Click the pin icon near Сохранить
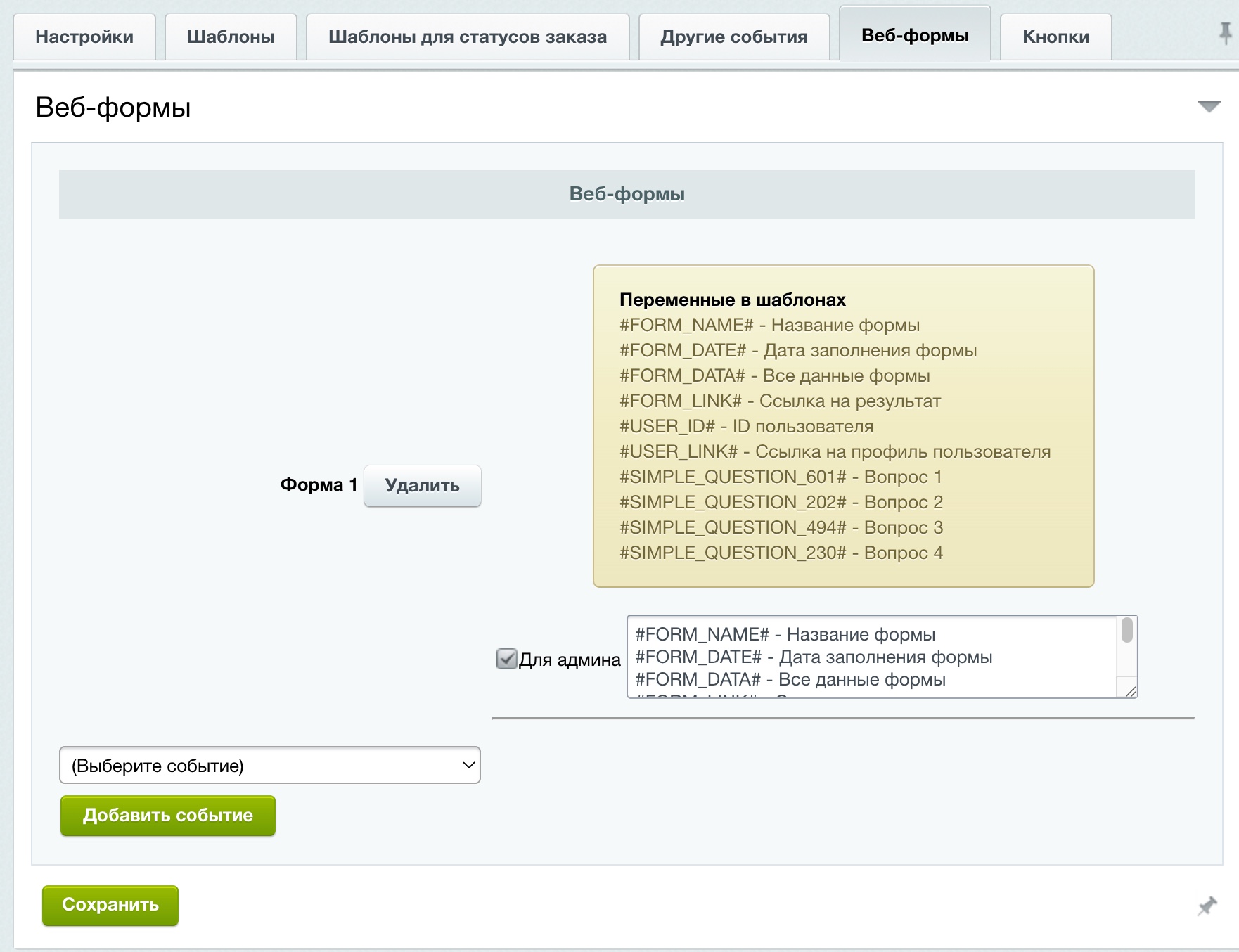Screen dimensions: 1239x952 coord(1207,906)
